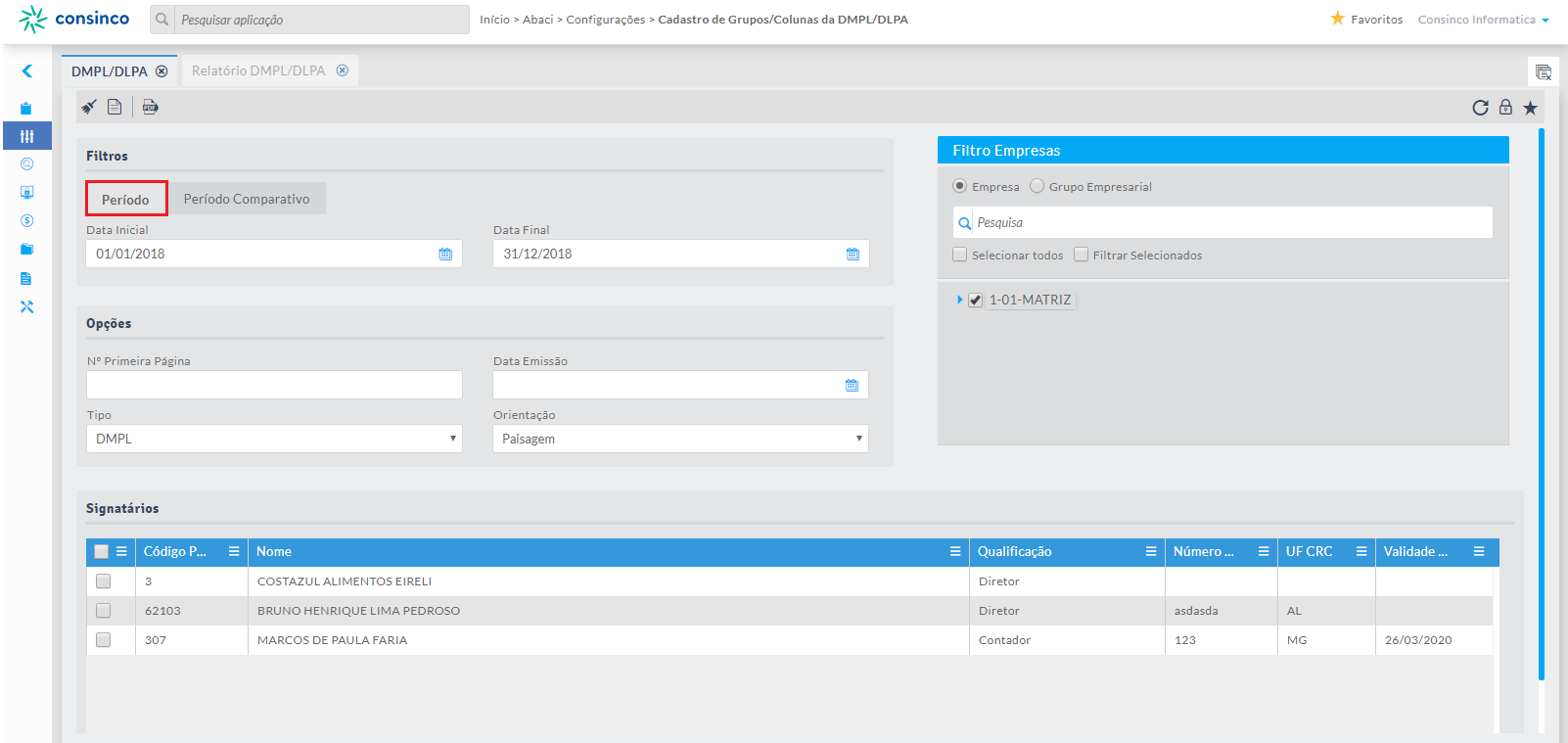This screenshot has height=743, width=1568.
Task: Open the Data Inicial calendar picker
Action: [445, 254]
